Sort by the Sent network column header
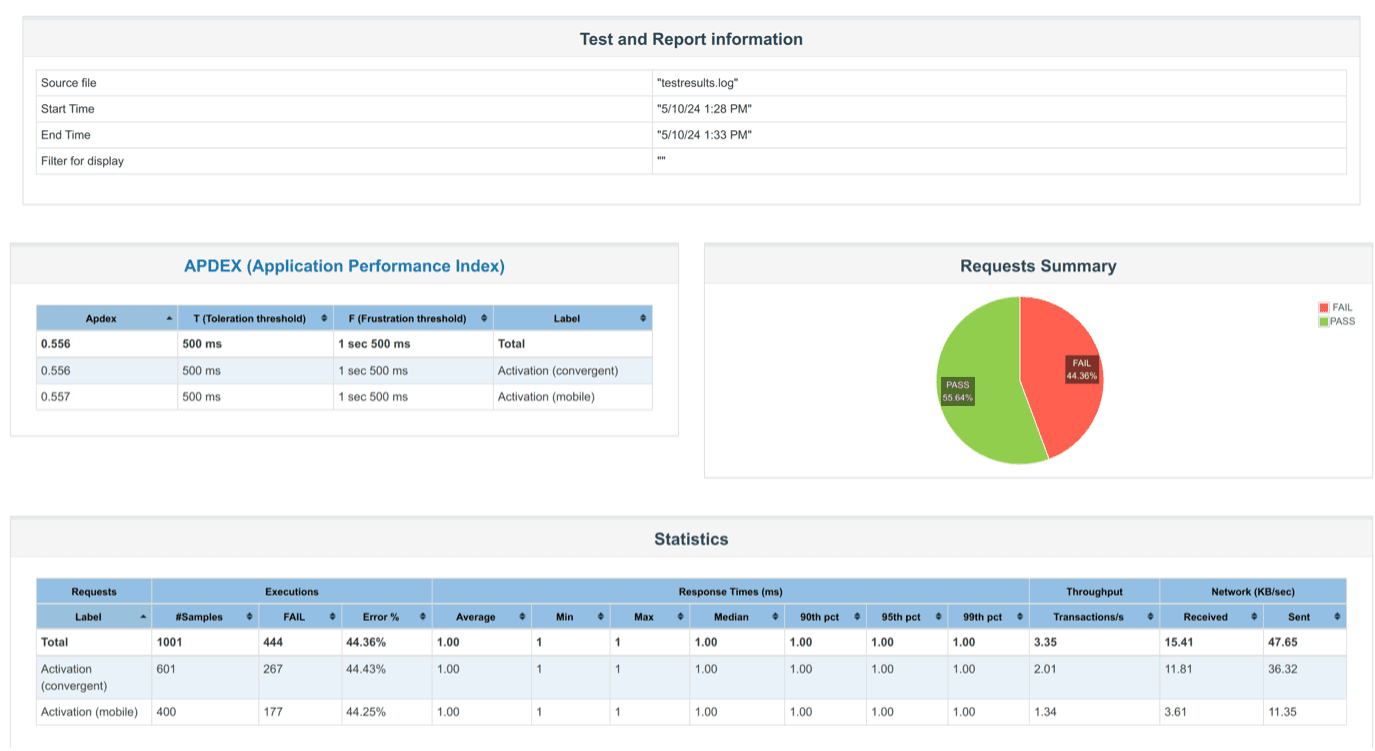Viewport: 1375px width, 751px height. [x=1299, y=617]
